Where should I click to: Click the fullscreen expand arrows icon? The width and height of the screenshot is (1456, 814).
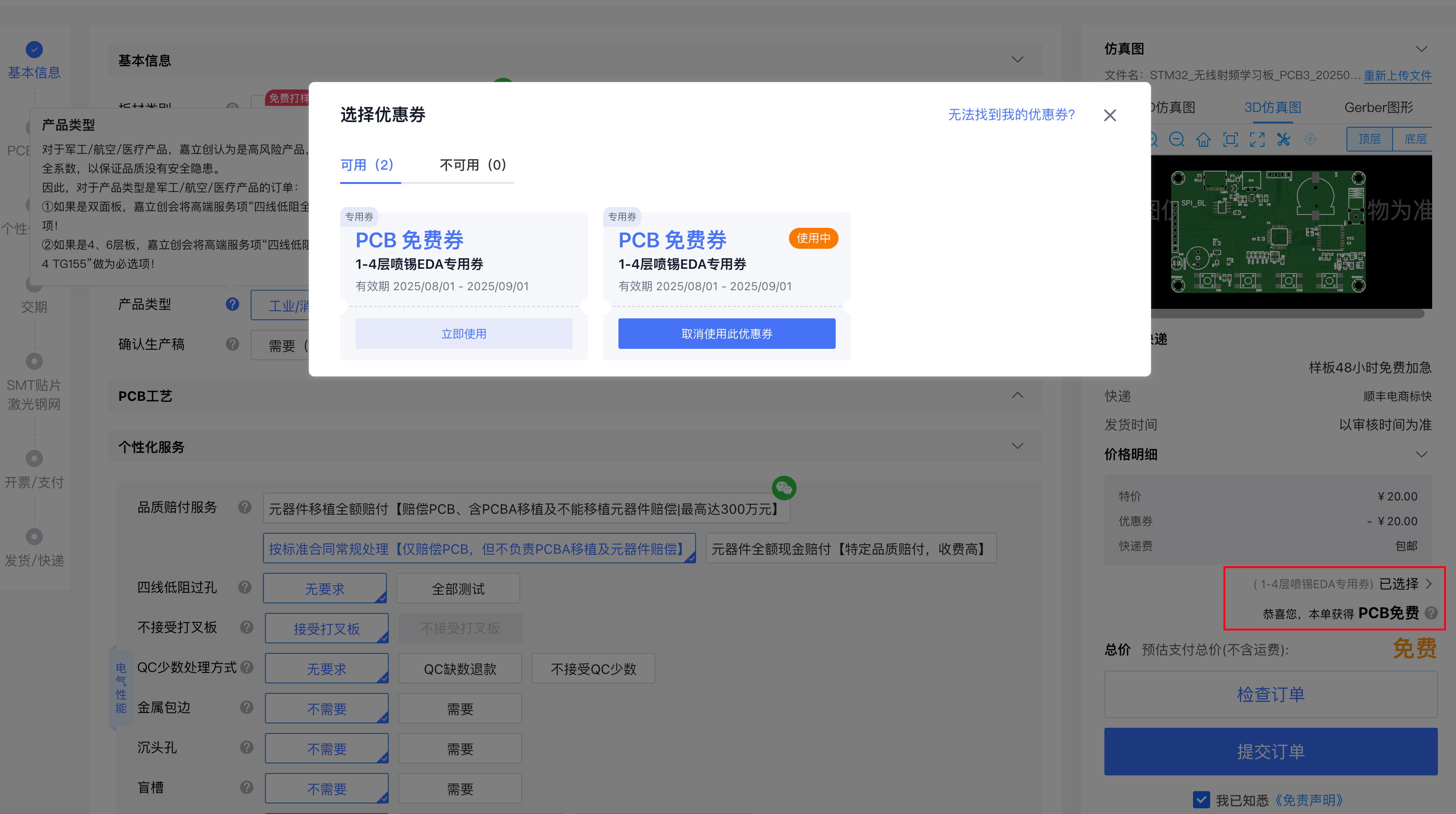1257,140
